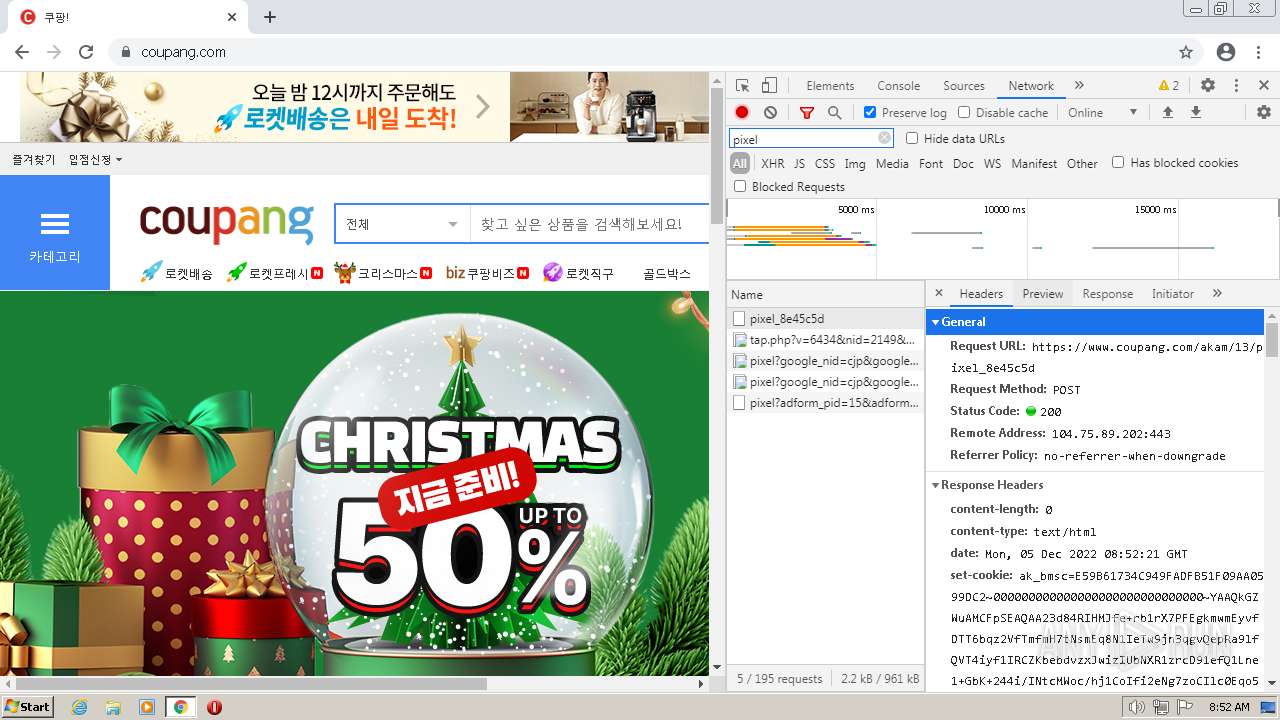The image size is (1280, 720).
Task: Click the red record network log button
Action: click(x=742, y=113)
